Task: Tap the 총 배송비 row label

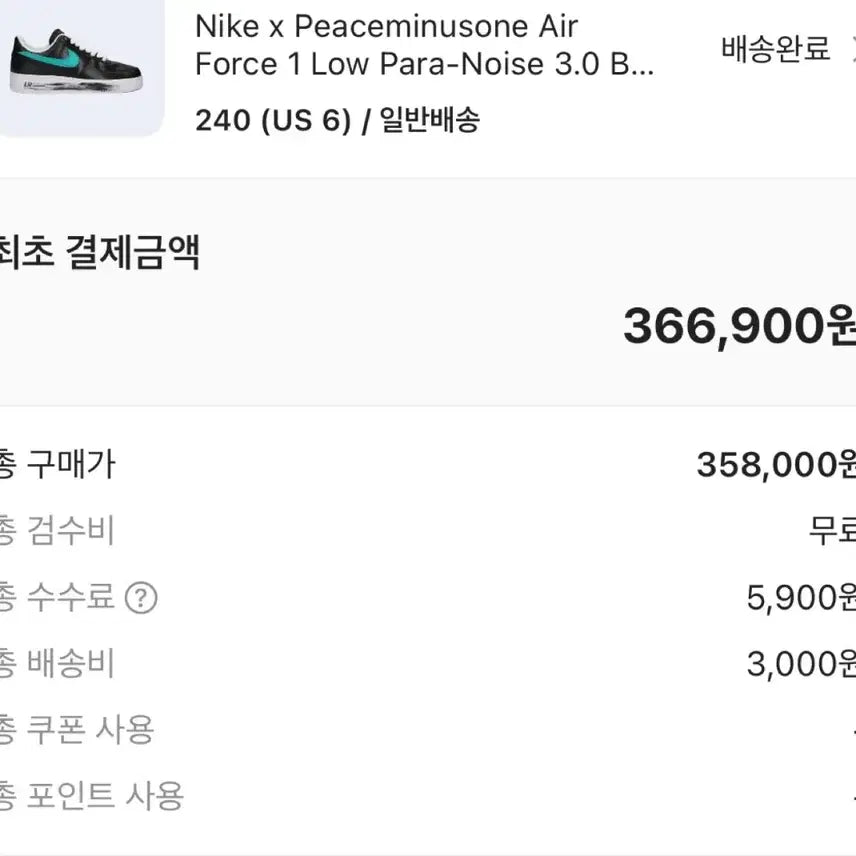Action: pos(57,664)
